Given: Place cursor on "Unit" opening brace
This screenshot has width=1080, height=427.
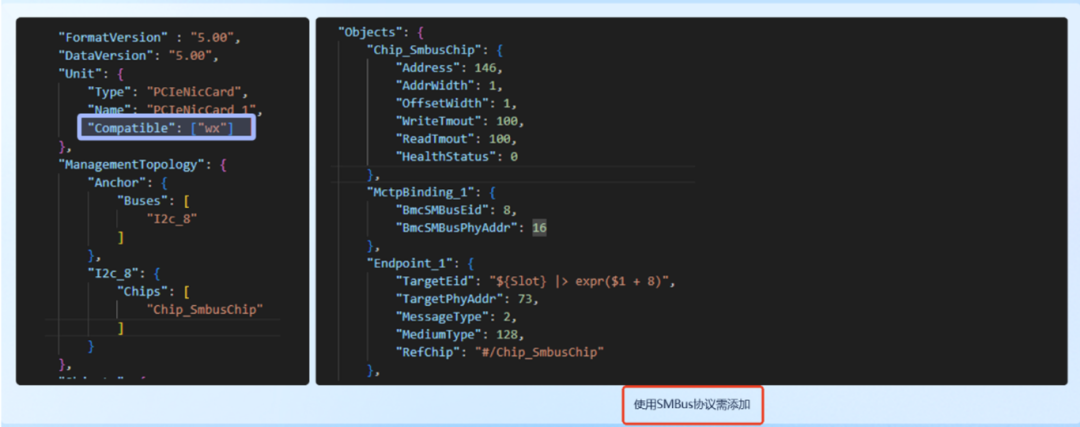Looking at the screenshot, I should (x=119, y=73).
